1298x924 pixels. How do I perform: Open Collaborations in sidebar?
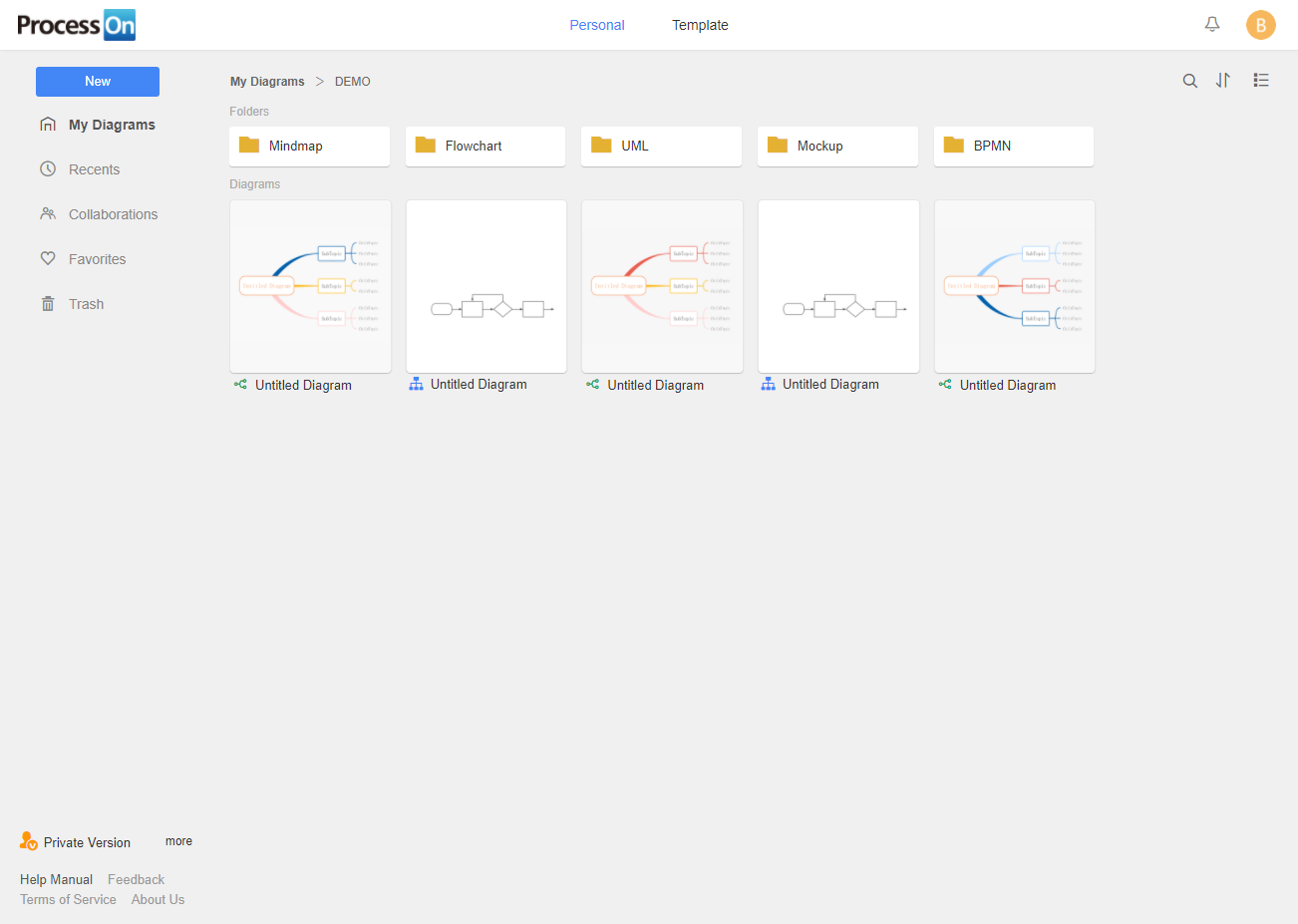pyautogui.click(x=113, y=214)
